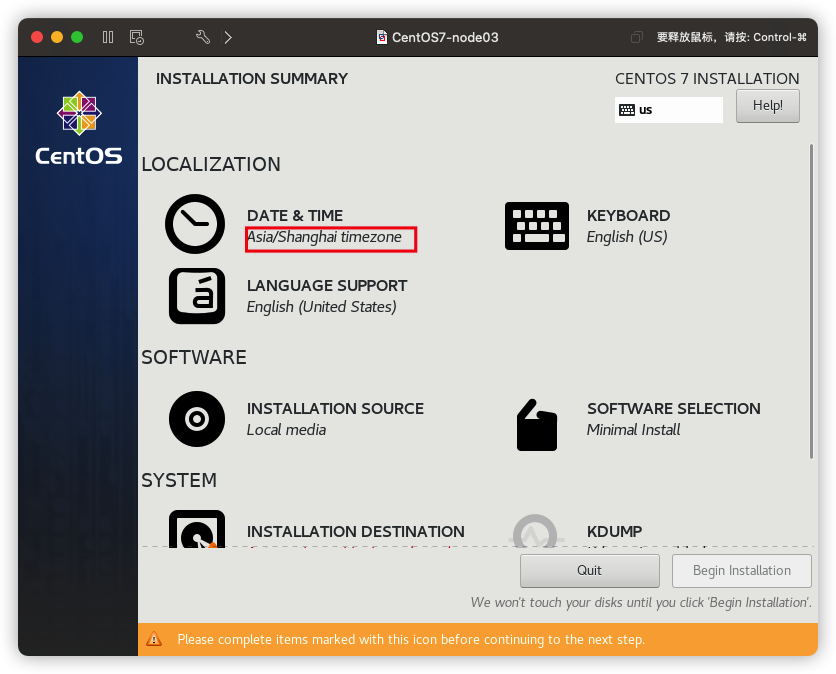Click the Quit button

click(x=590, y=571)
